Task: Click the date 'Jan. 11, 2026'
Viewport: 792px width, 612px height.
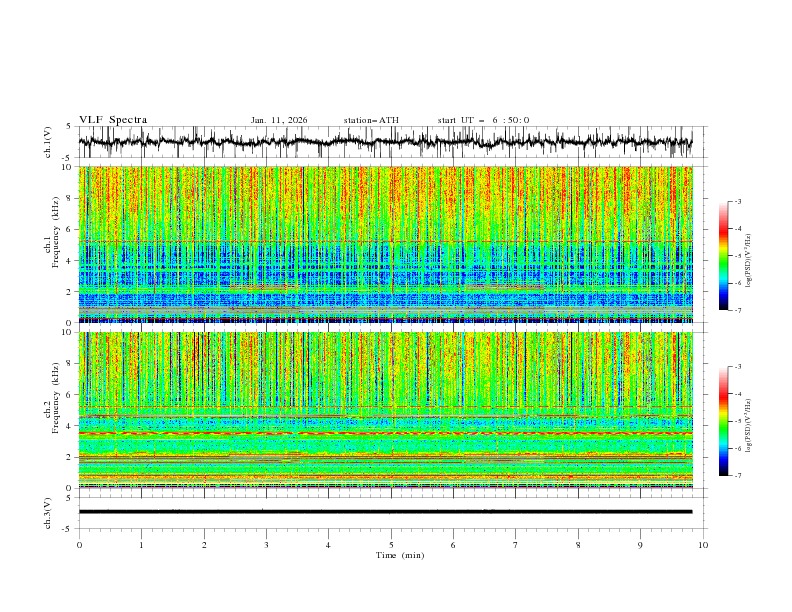Action: coord(279,120)
